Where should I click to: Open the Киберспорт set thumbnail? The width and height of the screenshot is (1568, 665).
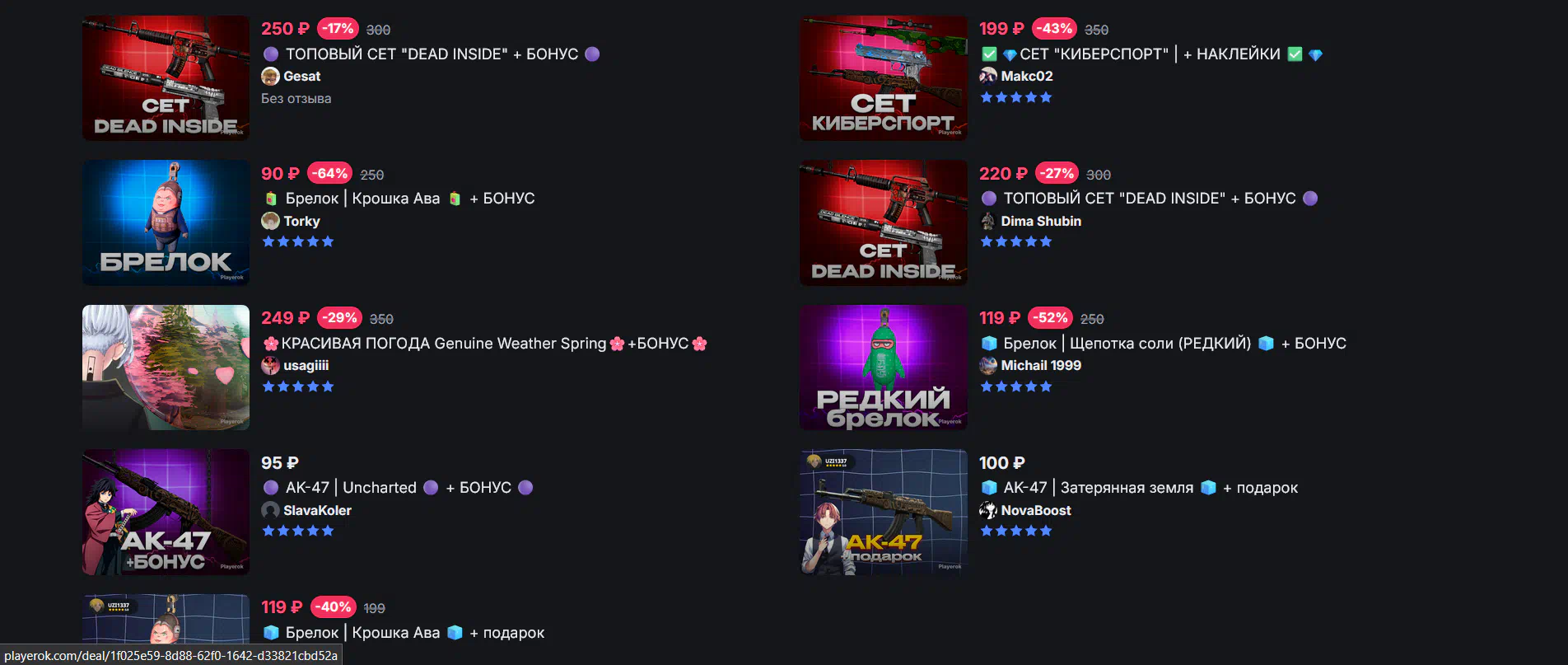pos(884,78)
